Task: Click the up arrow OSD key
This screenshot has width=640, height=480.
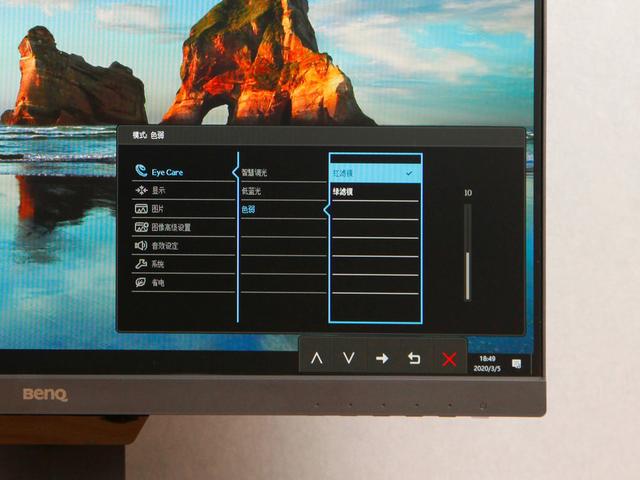Action: pyautogui.click(x=317, y=358)
